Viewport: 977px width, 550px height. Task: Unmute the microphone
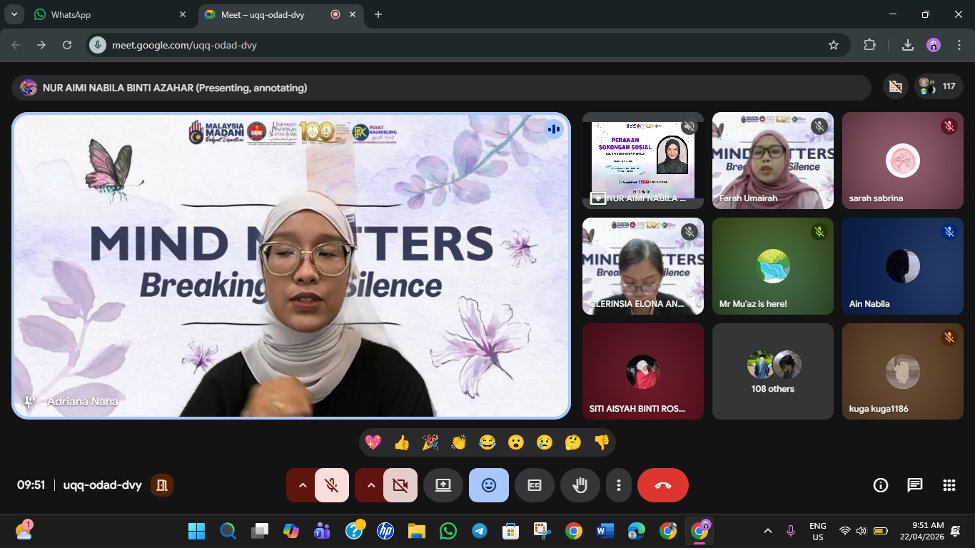coord(332,485)
